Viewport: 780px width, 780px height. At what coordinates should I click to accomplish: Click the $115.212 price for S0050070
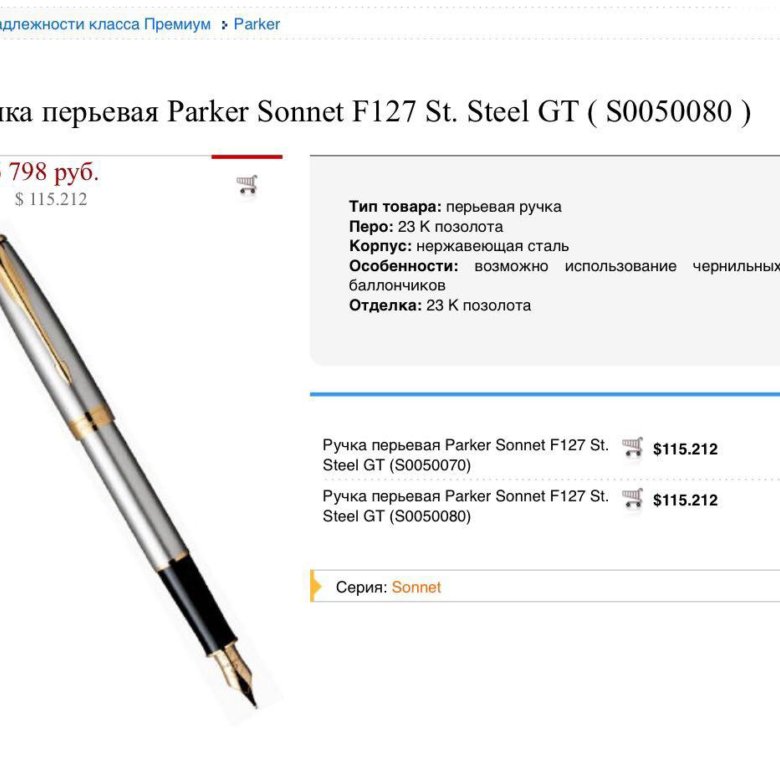tap(685, 449)
